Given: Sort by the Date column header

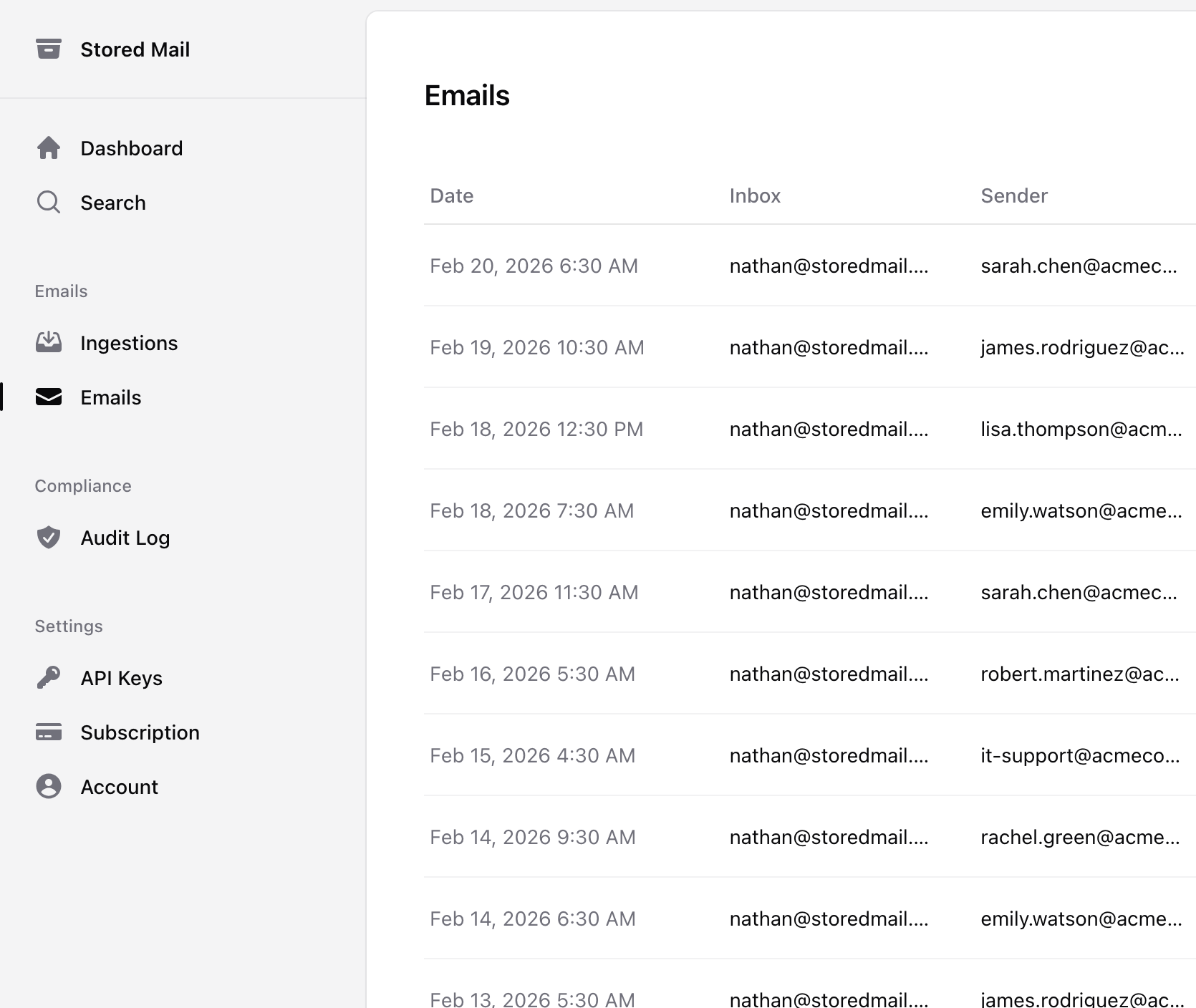Looking at the screenshot, I should tap(451, 196).
